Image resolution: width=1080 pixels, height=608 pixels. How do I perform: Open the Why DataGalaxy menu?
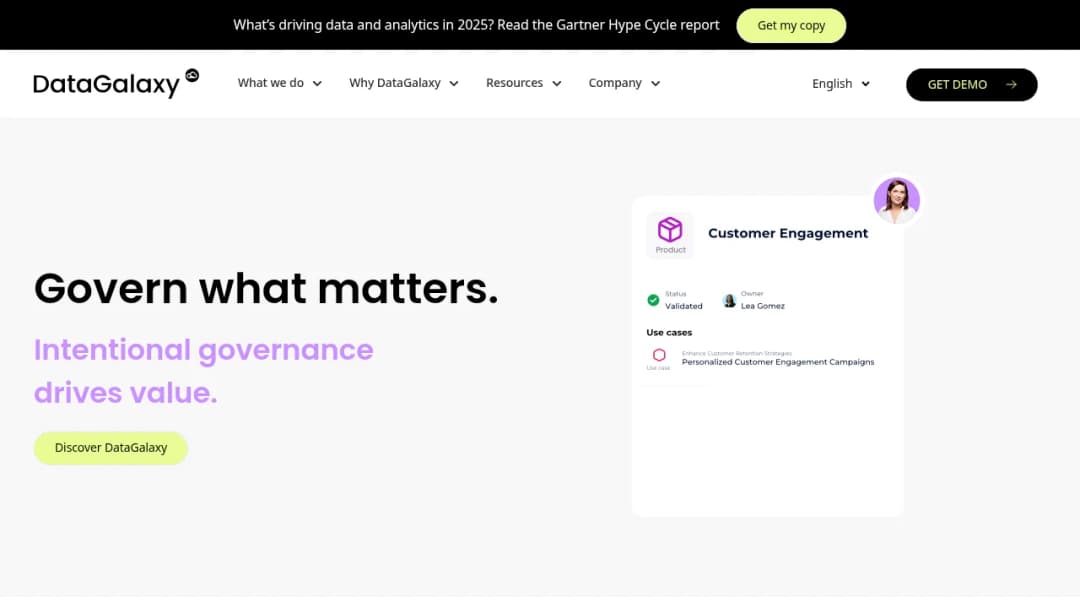(404, 83)
